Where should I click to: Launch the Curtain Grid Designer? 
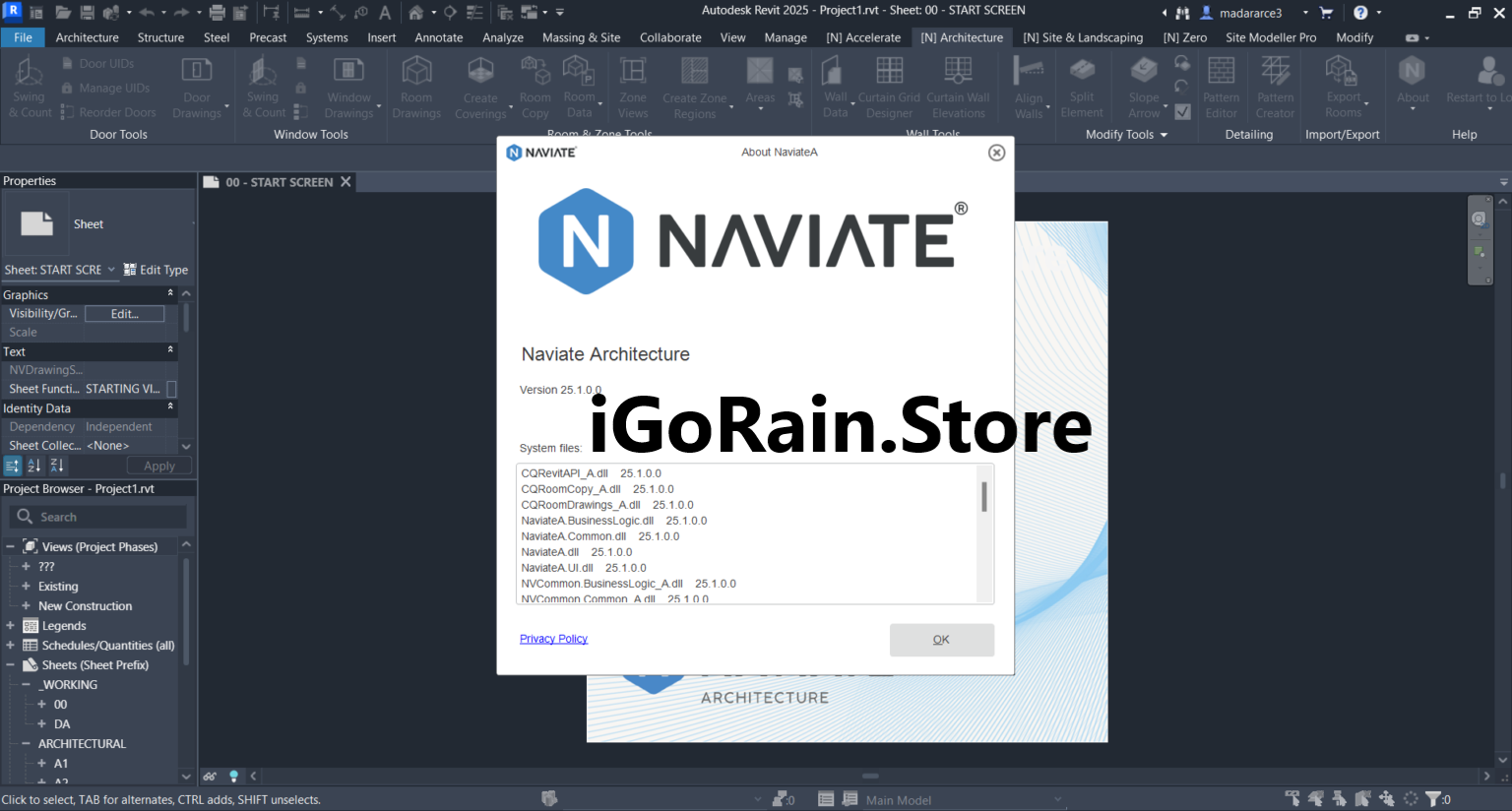coord(889,87)
